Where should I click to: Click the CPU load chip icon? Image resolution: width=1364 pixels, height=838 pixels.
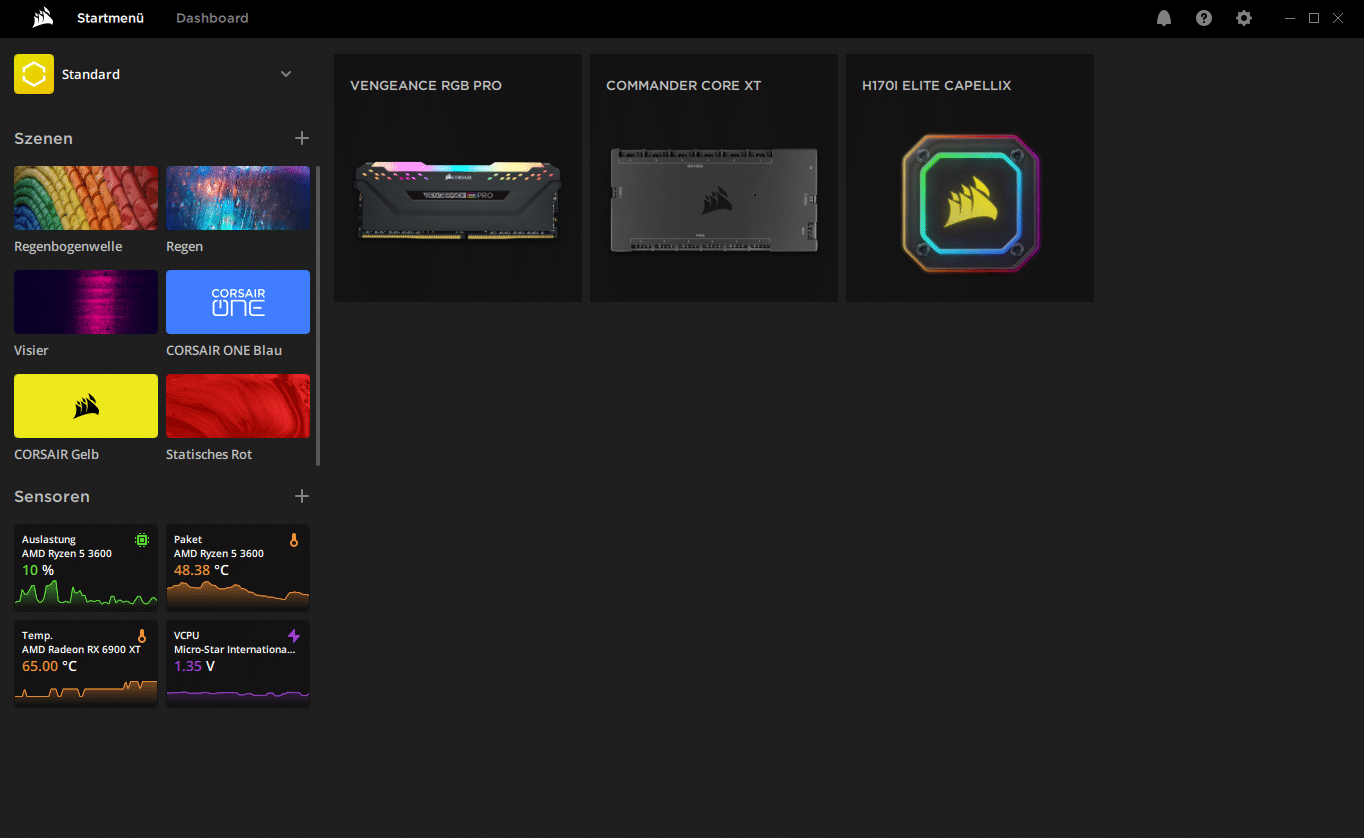pyautogui.click(x=142, y=540)
